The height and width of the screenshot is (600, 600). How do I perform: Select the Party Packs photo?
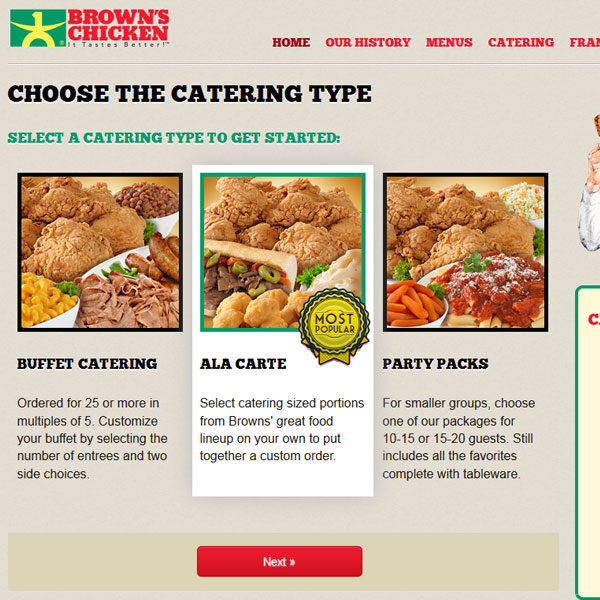[465, 252]
